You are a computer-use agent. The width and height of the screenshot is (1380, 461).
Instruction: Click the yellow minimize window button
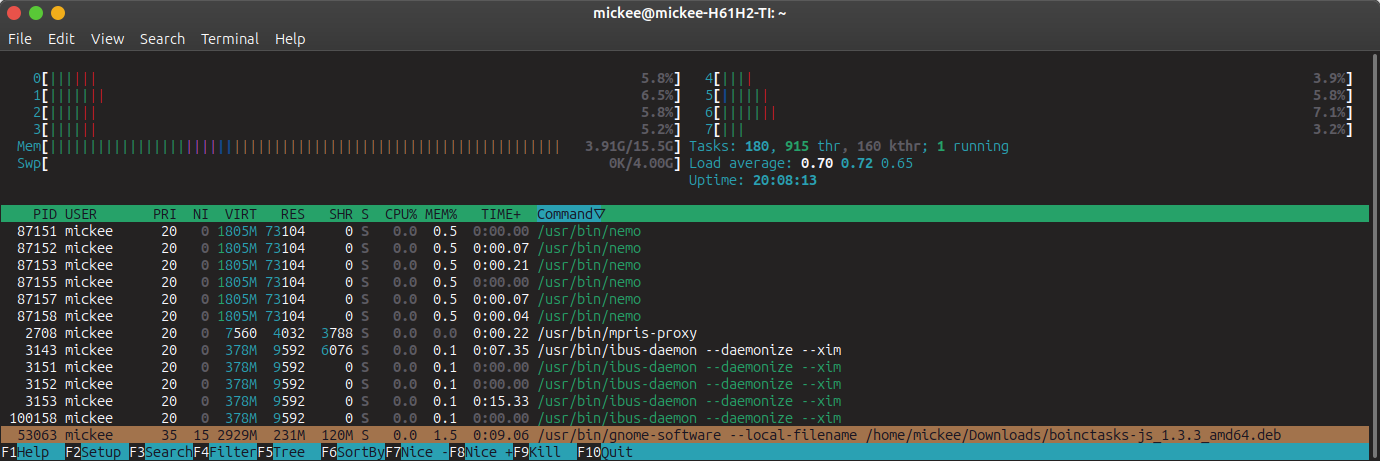(58, 13)
